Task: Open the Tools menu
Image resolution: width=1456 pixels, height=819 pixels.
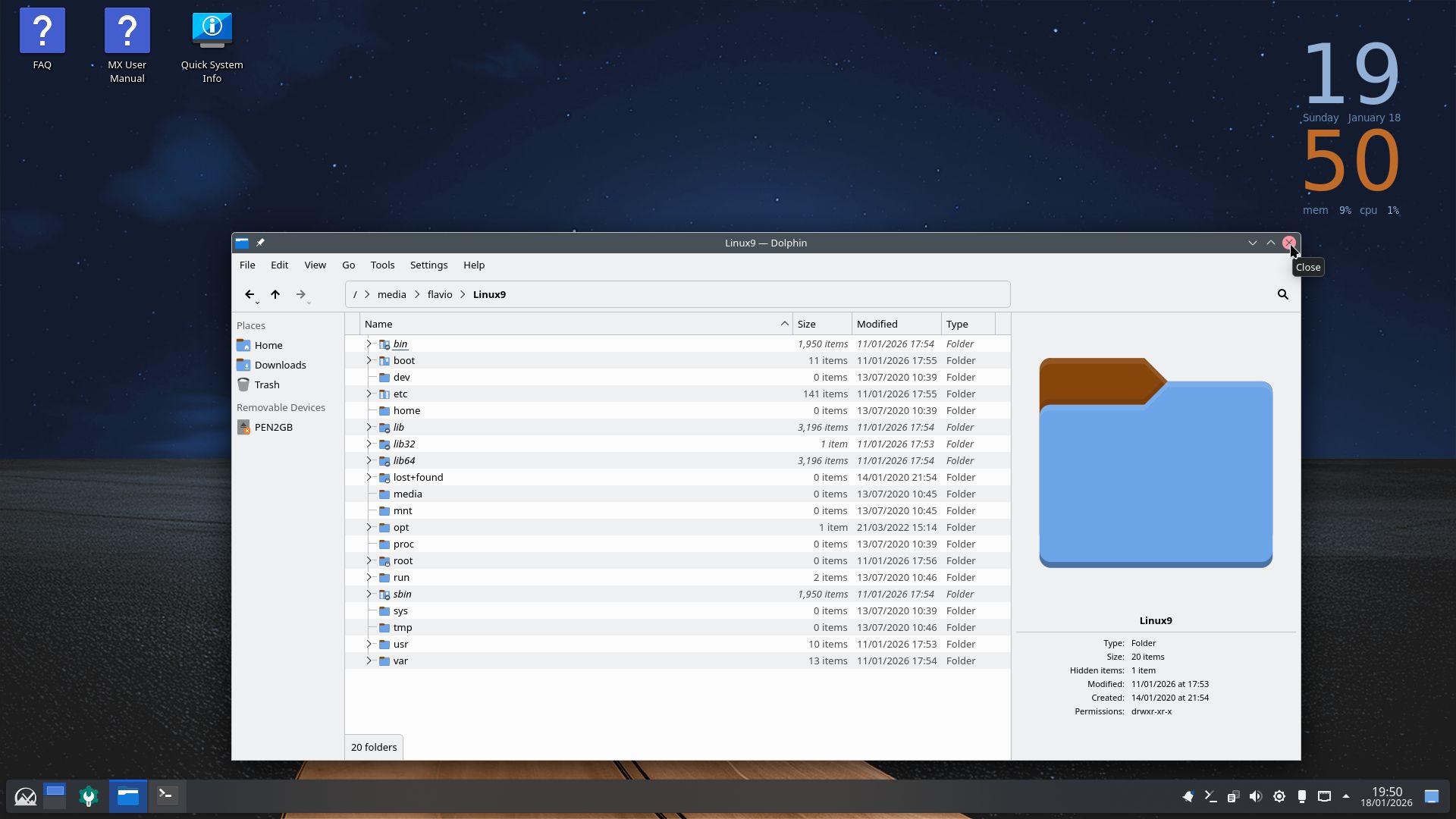Action: [x=382, y=265]
